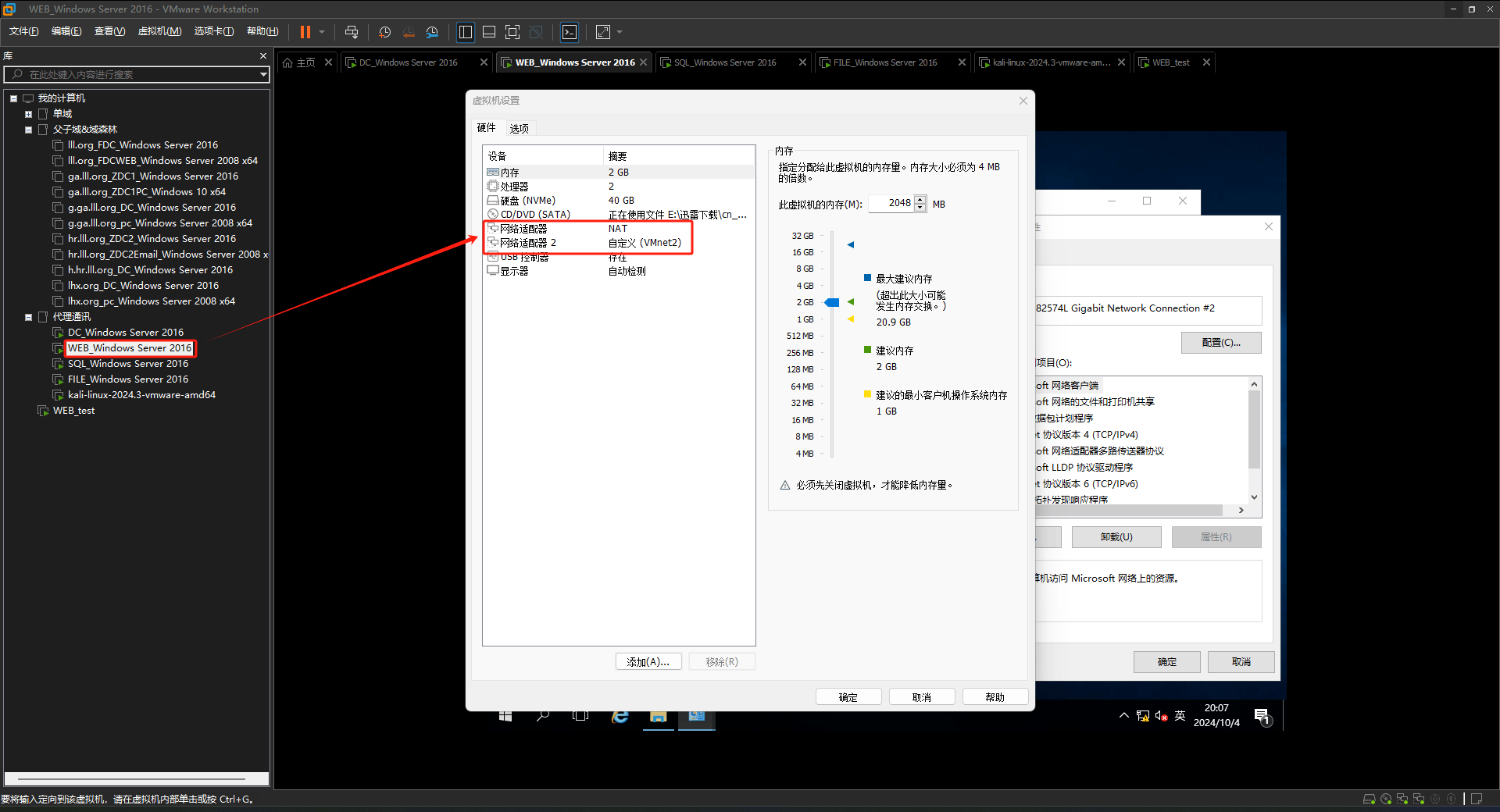Close the DC_Windows Server 2016 tab
Screen dimensions: 1500x812
coord(484,62)
